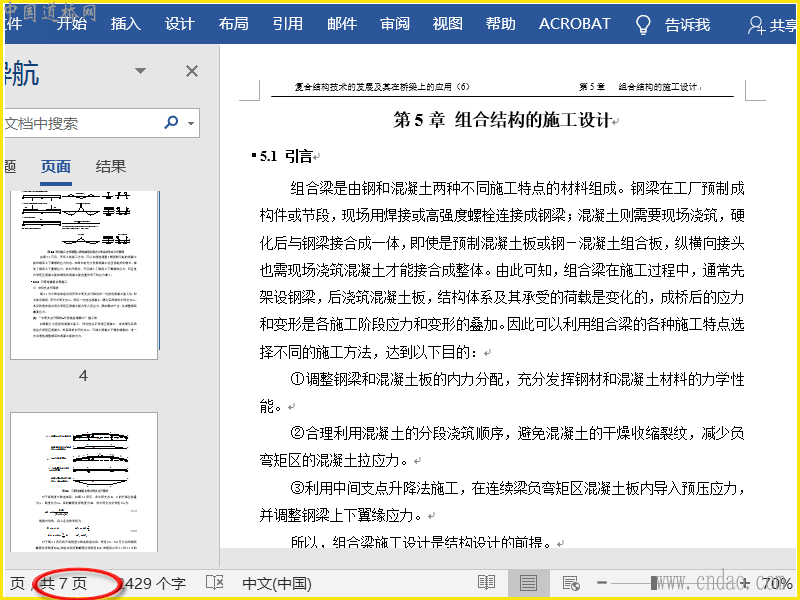Click the Tell Me lightbulb icon

[x=644, y=24]
